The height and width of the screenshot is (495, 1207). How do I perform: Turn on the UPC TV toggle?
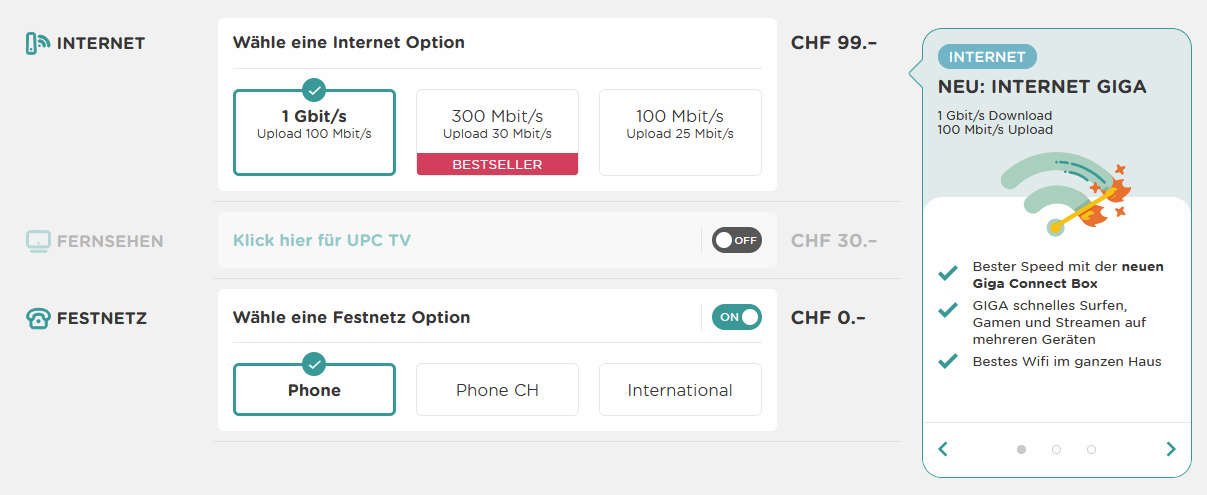coord(736,240)
